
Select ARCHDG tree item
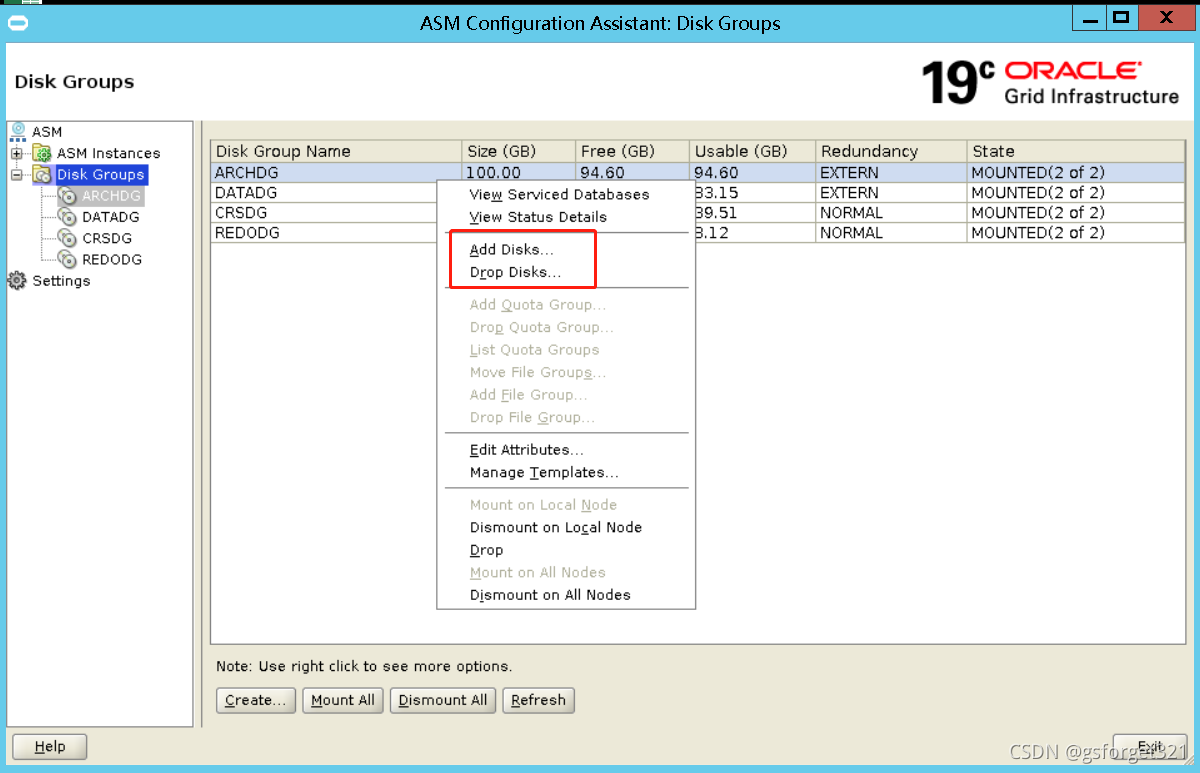tap(112, 196)
